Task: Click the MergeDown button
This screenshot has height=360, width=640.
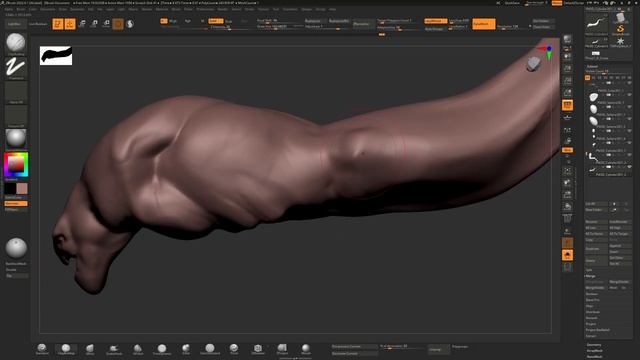Action: 596,282
